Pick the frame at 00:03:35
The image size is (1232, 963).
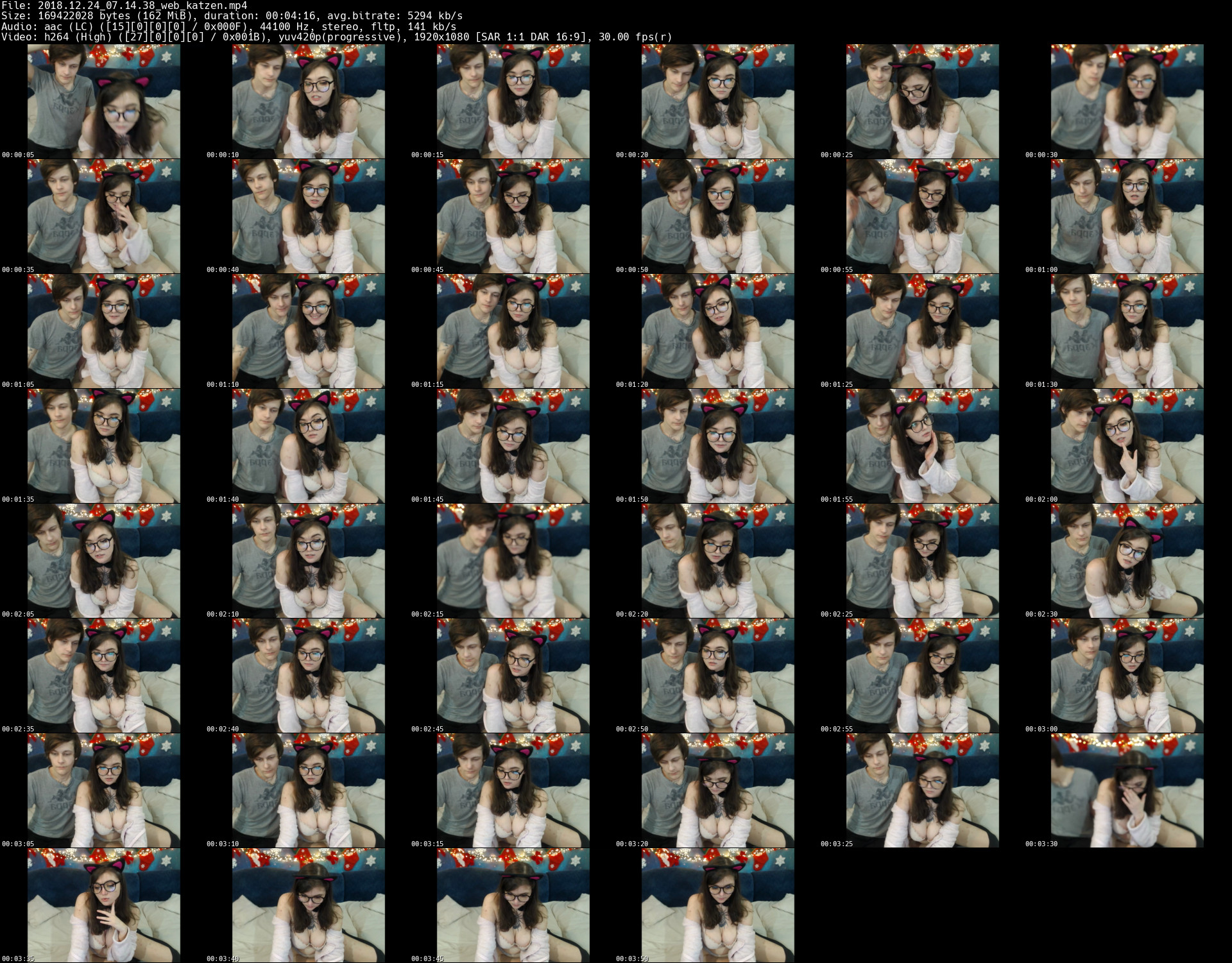(x=103, y=905)
